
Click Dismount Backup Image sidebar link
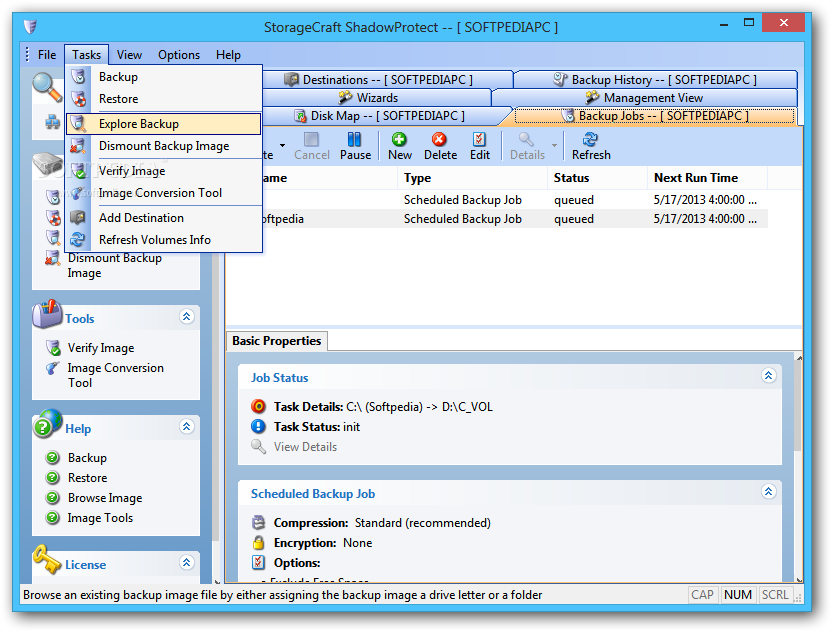[x=115, y=265]
